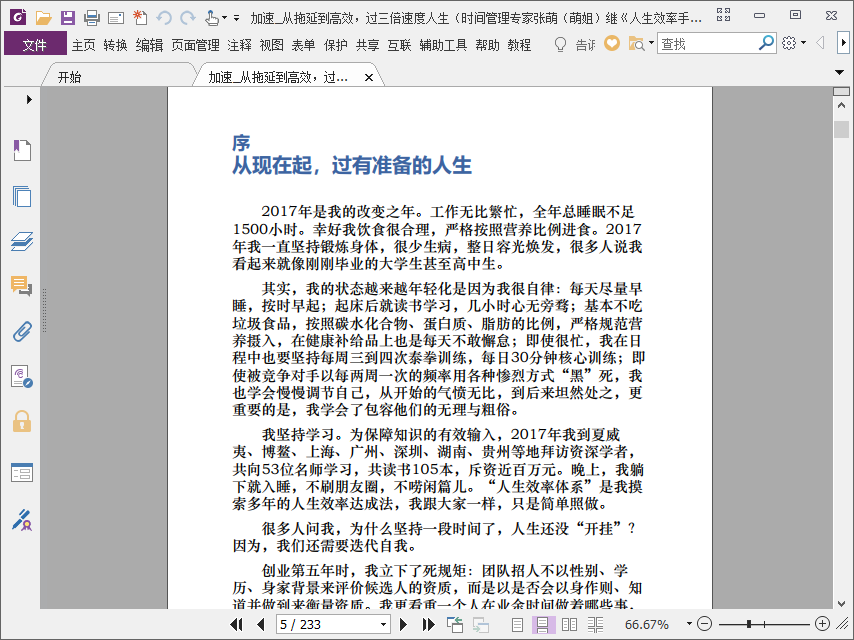Open the document tab list dropdown arrow
Screen dimensions: 854x640
point(839,72)
